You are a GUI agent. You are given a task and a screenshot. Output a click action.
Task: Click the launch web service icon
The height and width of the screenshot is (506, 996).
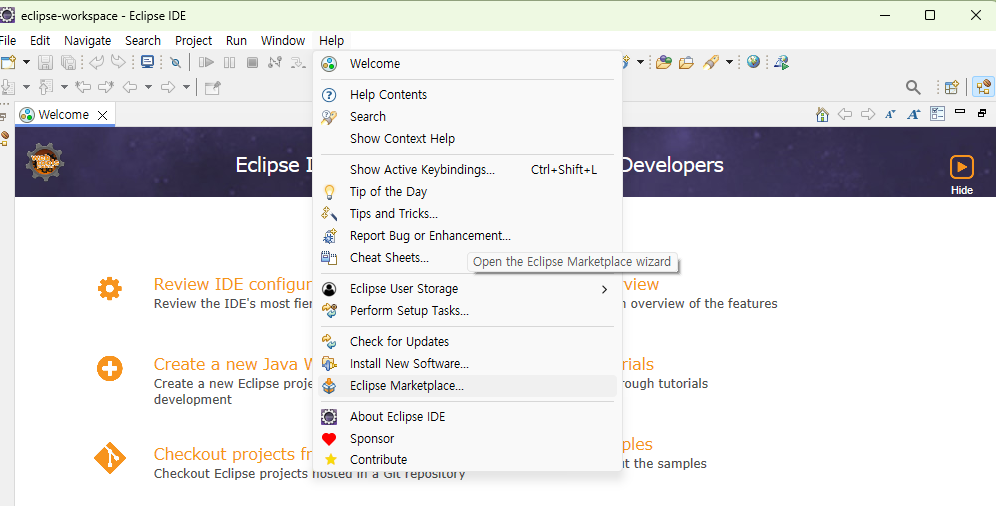tap(781, 62)
